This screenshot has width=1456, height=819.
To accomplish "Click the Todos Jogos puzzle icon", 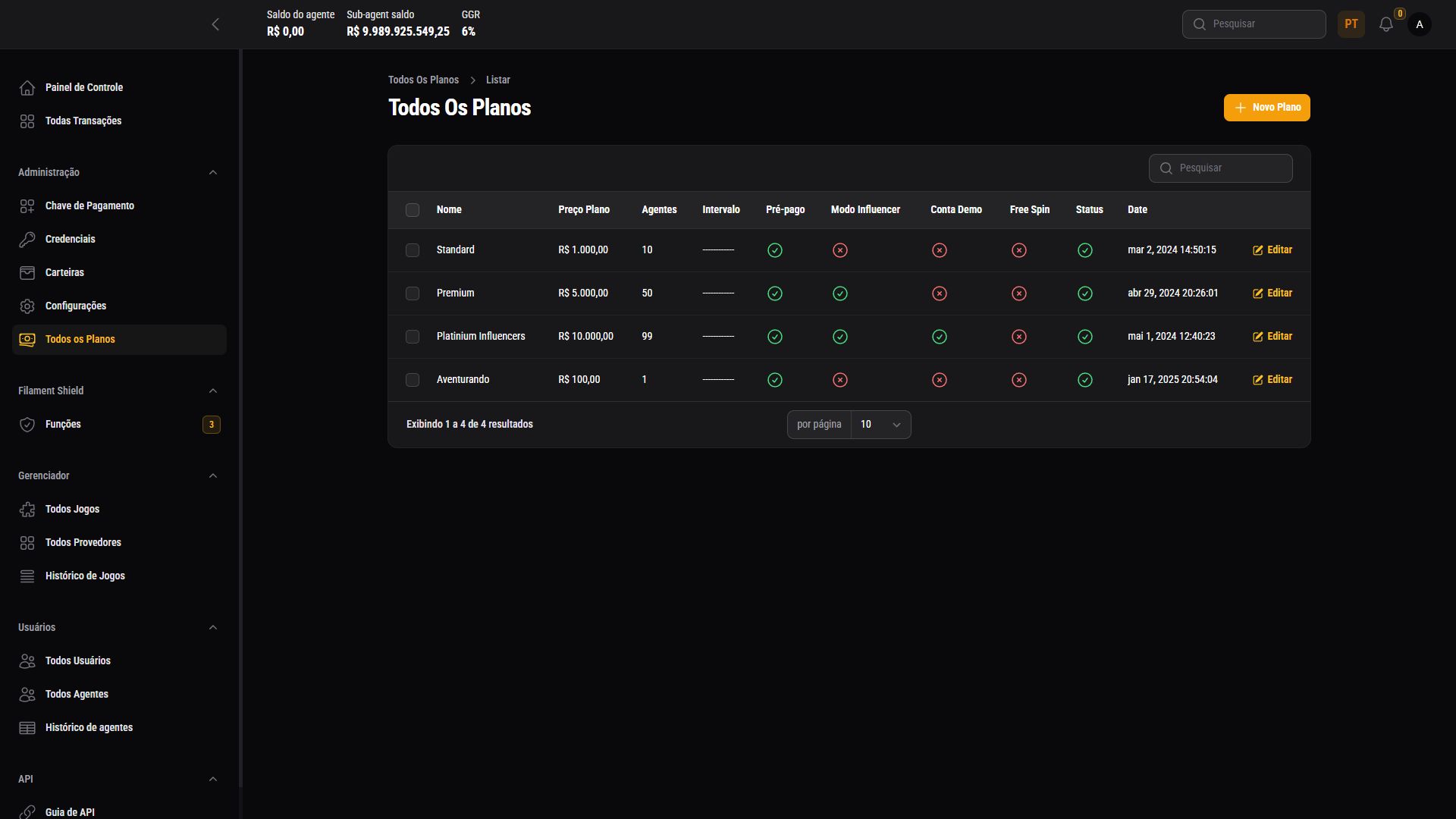I will (x=27, y=510).
